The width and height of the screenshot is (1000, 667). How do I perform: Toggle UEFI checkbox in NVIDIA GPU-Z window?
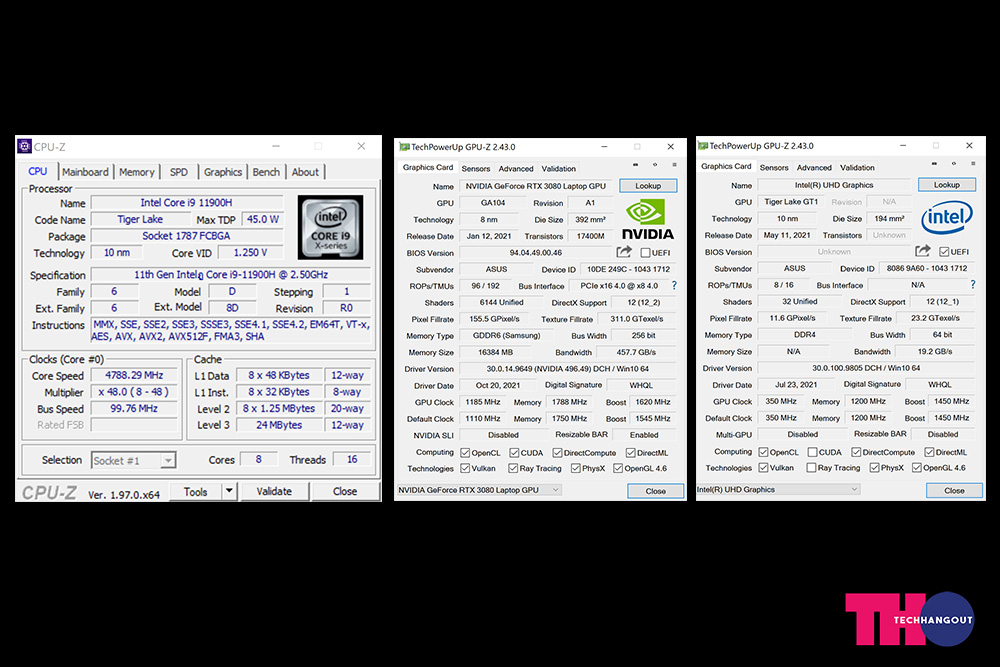tap(645, 253)
